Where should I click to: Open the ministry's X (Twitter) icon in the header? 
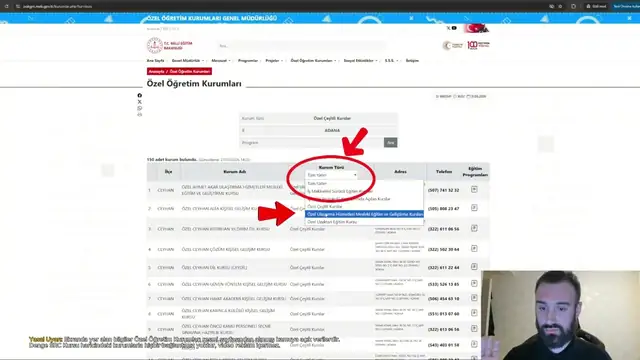448,28
